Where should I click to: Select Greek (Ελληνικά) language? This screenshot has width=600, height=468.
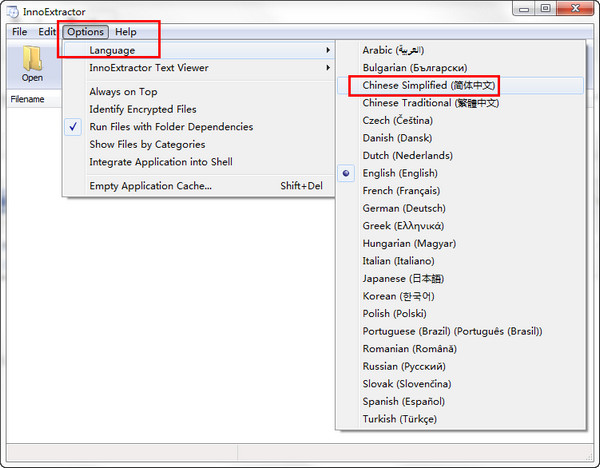(x=460, y=226)
